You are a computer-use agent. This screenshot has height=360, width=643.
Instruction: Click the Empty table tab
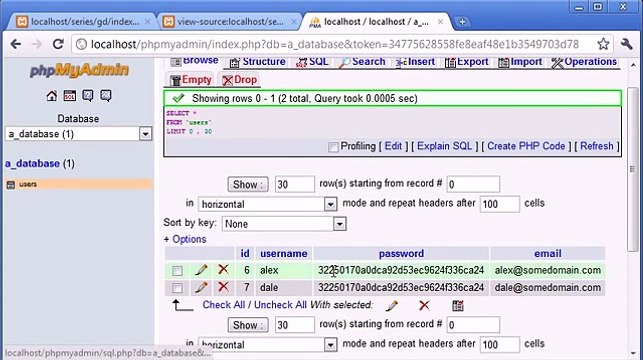[191, 80]
